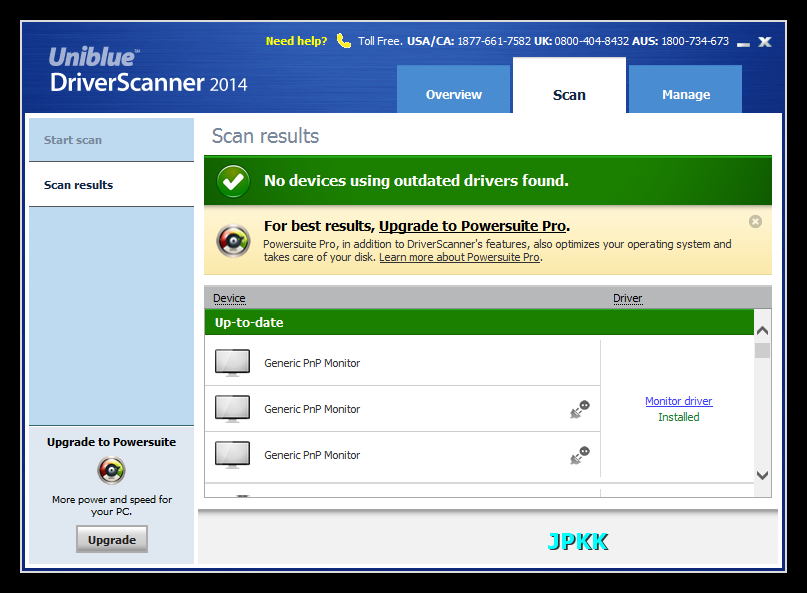Click unplugged icon on third monitor row
The width and height of the screenshot is (807, 593).
580,455
